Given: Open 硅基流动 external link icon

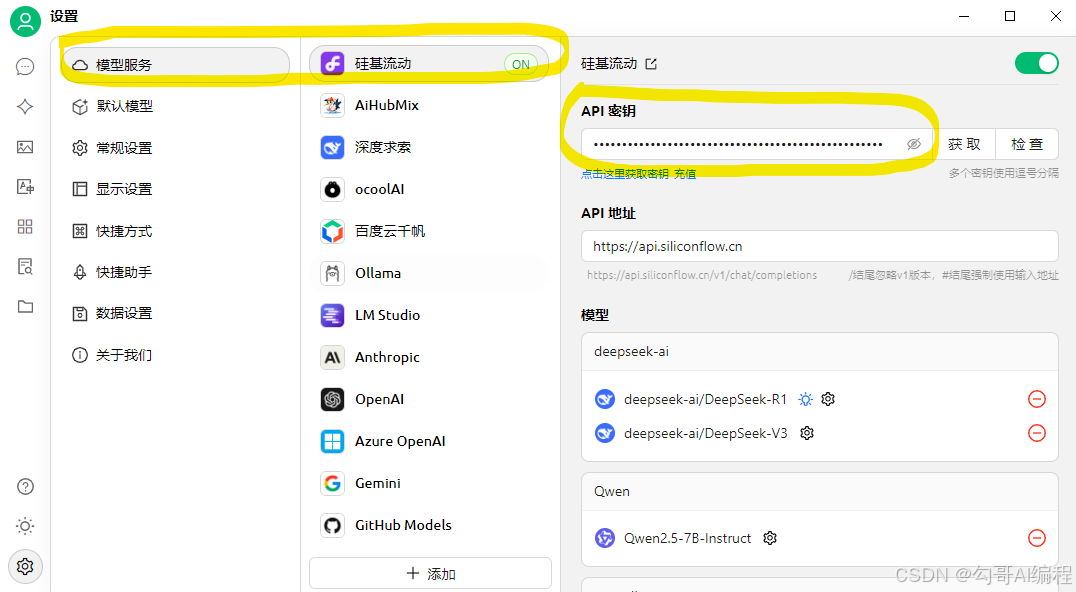Looking at the screenshot, I should click(x=651, y=64).
